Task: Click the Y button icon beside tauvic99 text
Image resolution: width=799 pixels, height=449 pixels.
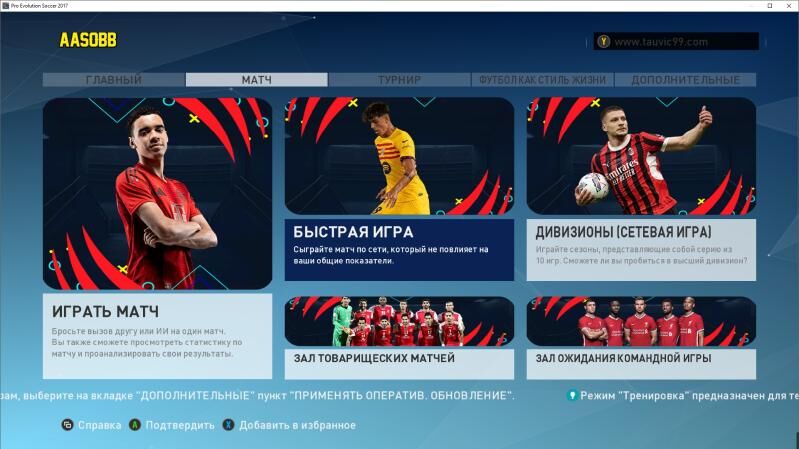Action: 604,41
